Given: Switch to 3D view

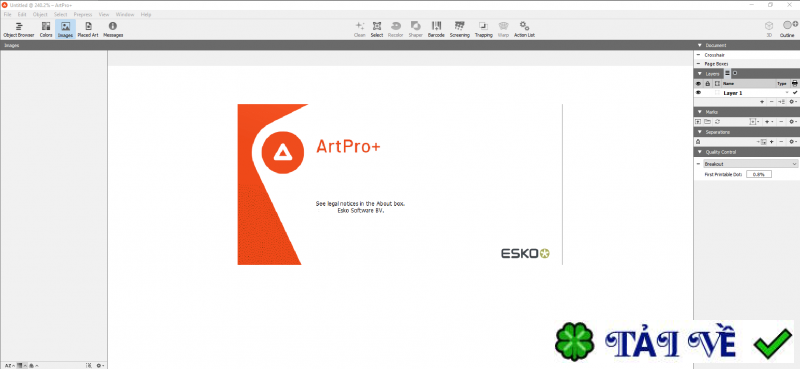Looking at the screenshot, I should tap(768, 29).
